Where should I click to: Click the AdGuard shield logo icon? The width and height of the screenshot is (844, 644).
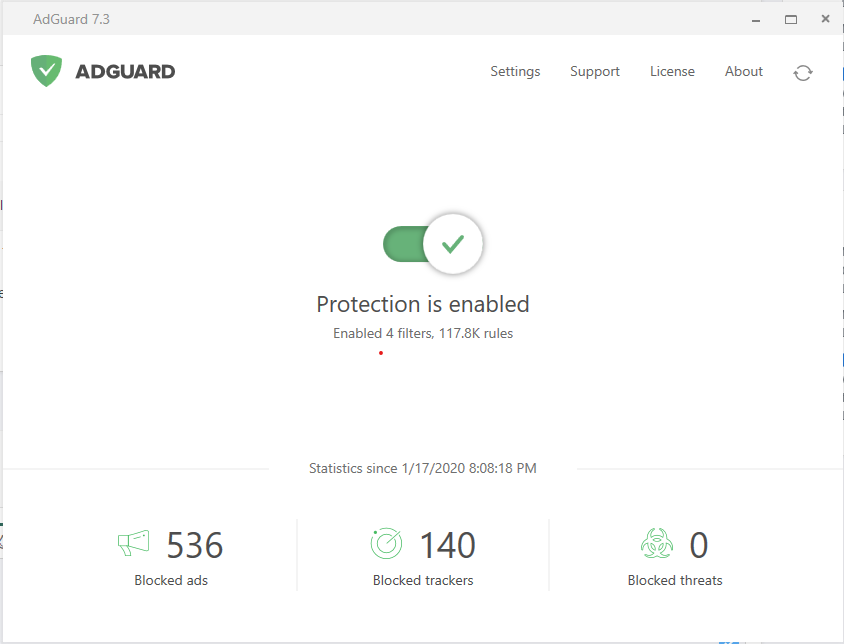[x=46, y=71]
